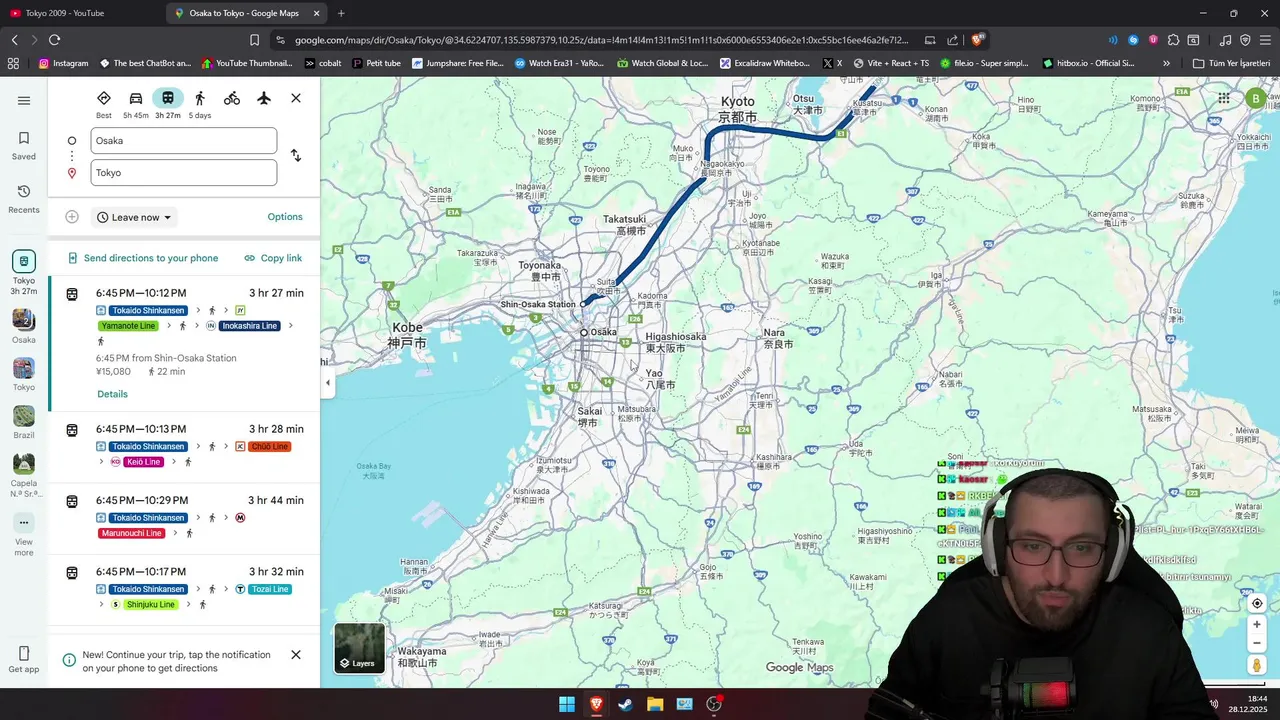Open browser extensions puzzle icon

1173,40
